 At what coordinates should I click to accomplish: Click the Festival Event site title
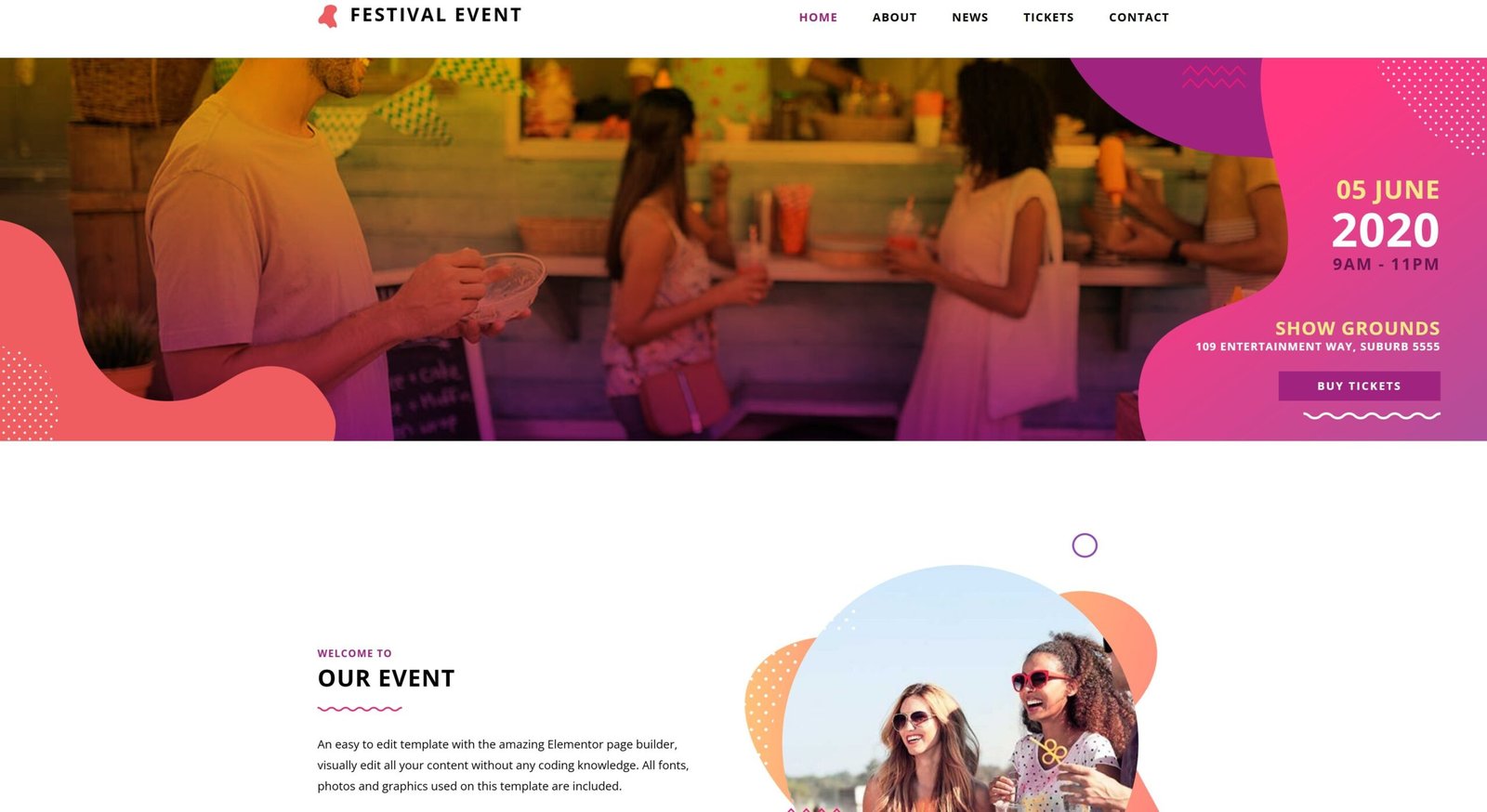436,15
